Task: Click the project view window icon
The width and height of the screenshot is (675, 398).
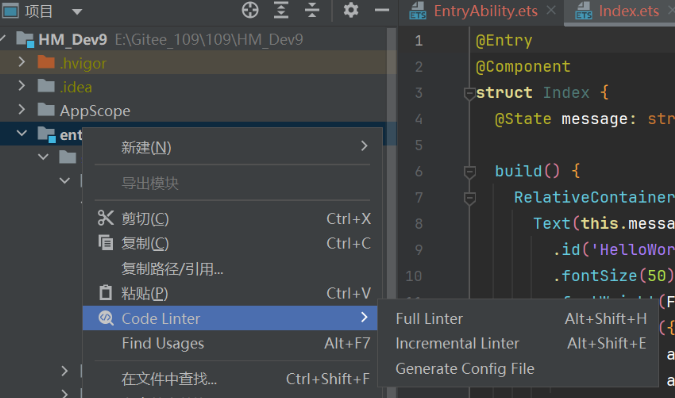Action: [10, 10]
